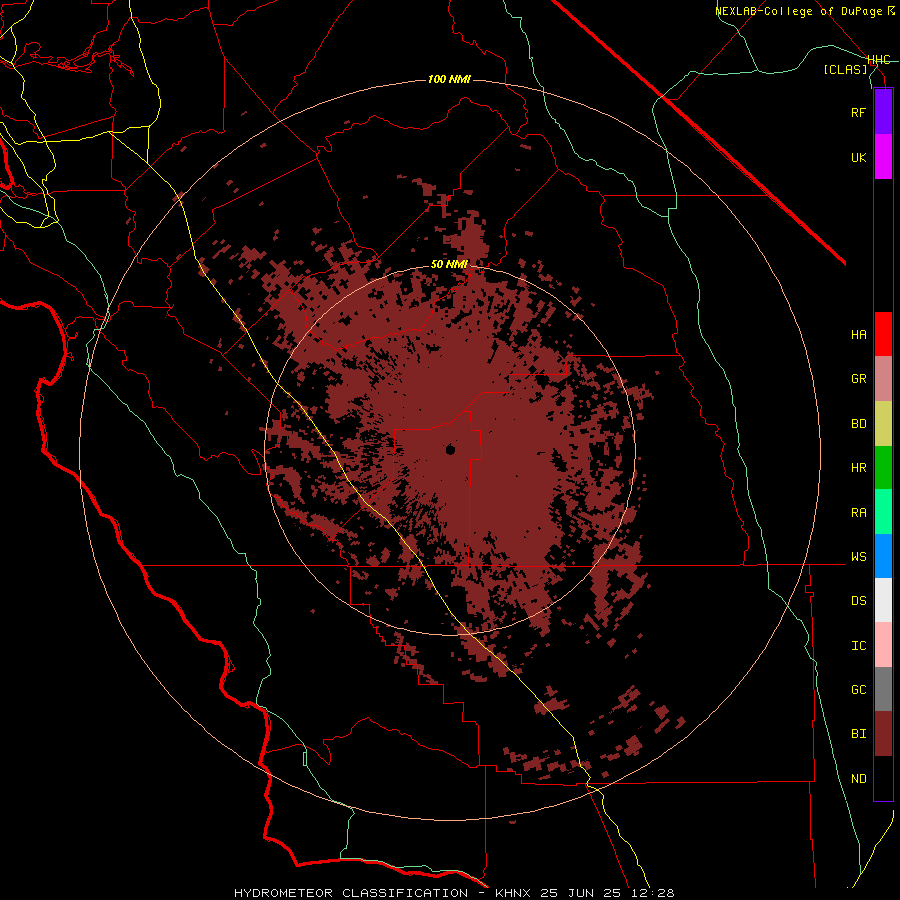Viewport: 900px width, 900px height.
Task: Click the RA legend label
Action: point(858,513)
